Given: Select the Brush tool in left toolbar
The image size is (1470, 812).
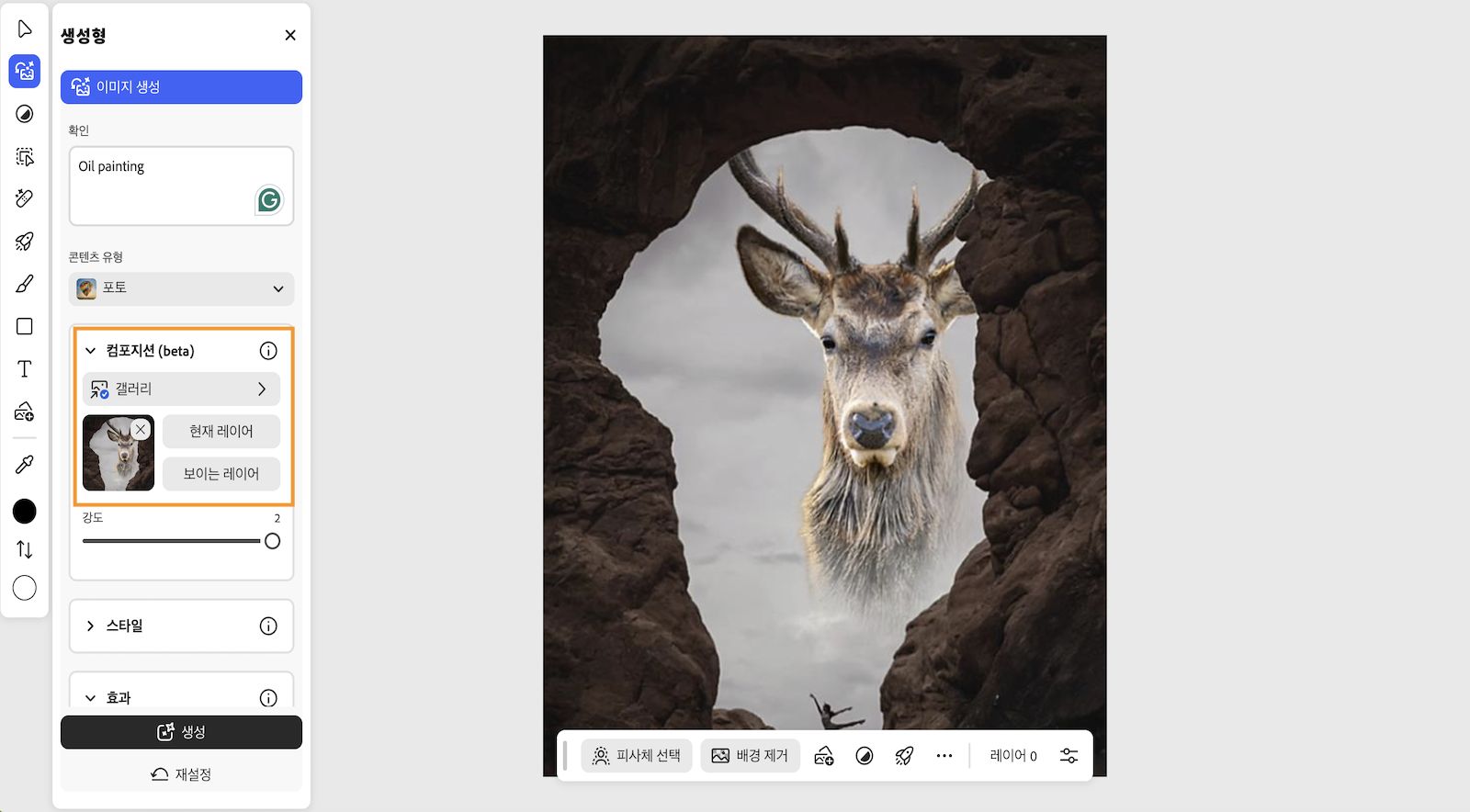Looking at the screenshot, I should click(25, 284).
